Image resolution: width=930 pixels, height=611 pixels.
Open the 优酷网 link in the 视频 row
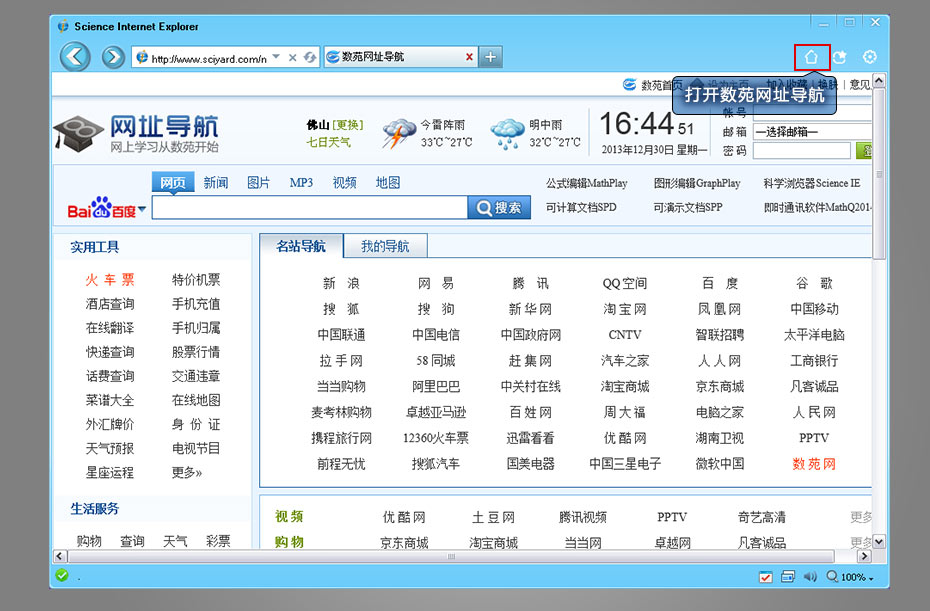[x=405, y=517]
